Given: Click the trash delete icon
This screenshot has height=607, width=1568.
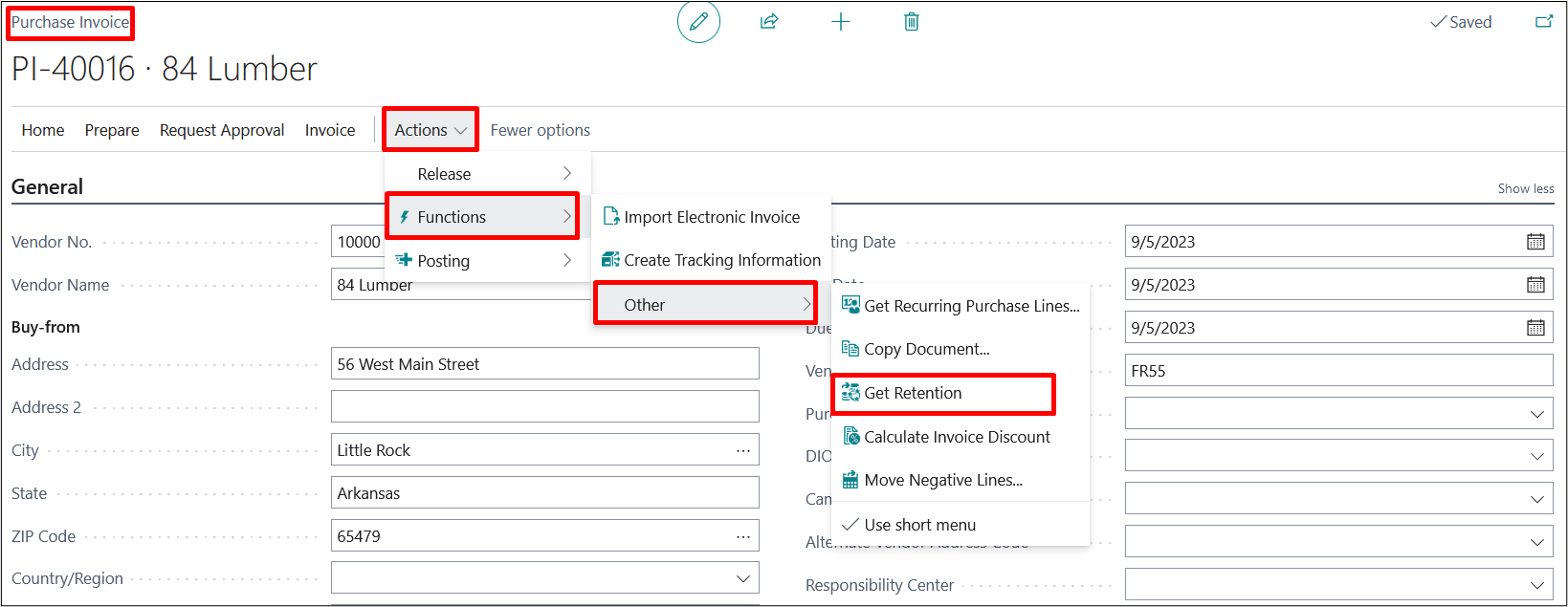Looking at the screenshot, I should pos(911,22).
